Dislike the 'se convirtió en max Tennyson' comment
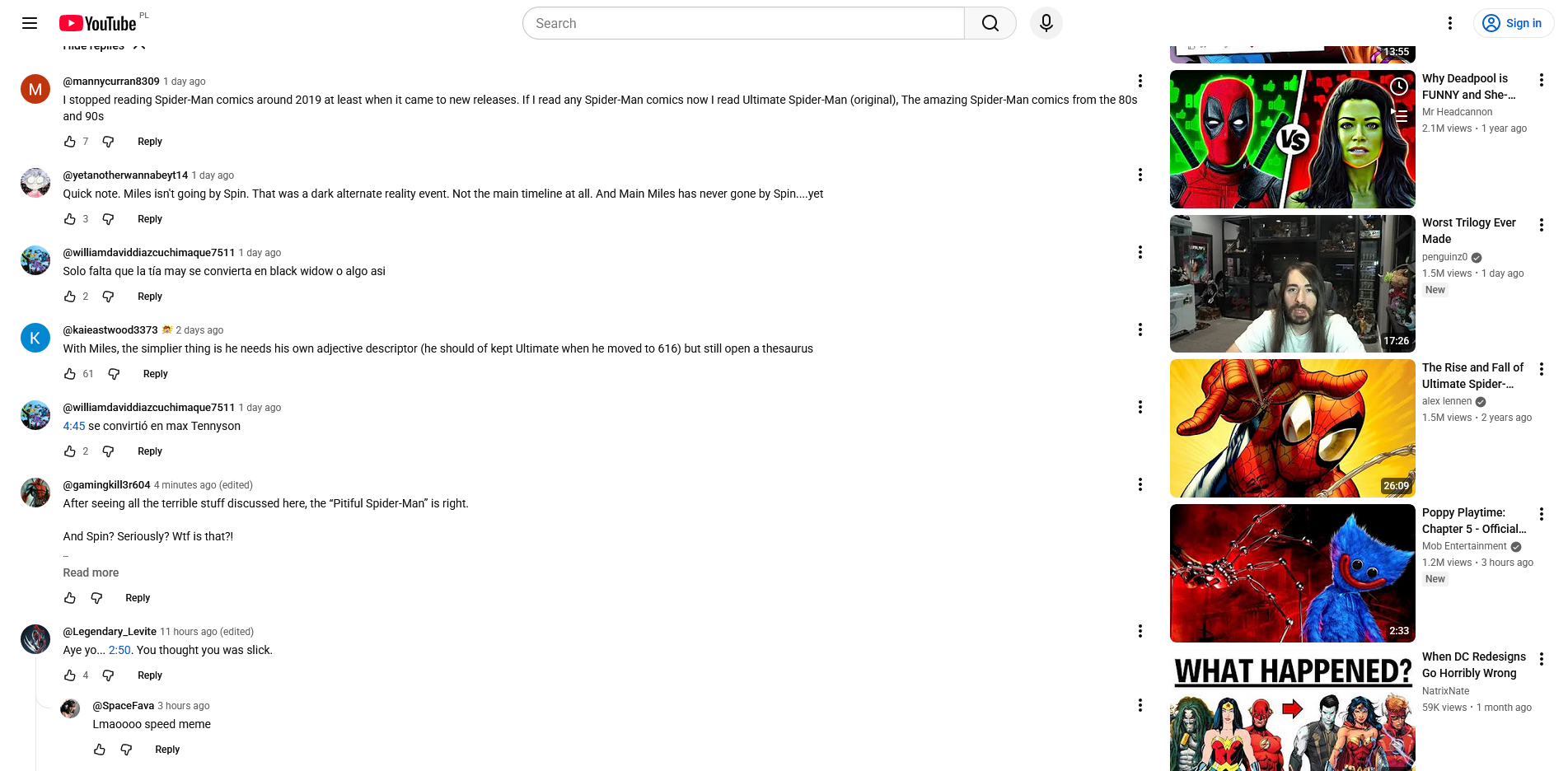The height and width of the screenshot is (771, 1568). (x=108, y=451)
